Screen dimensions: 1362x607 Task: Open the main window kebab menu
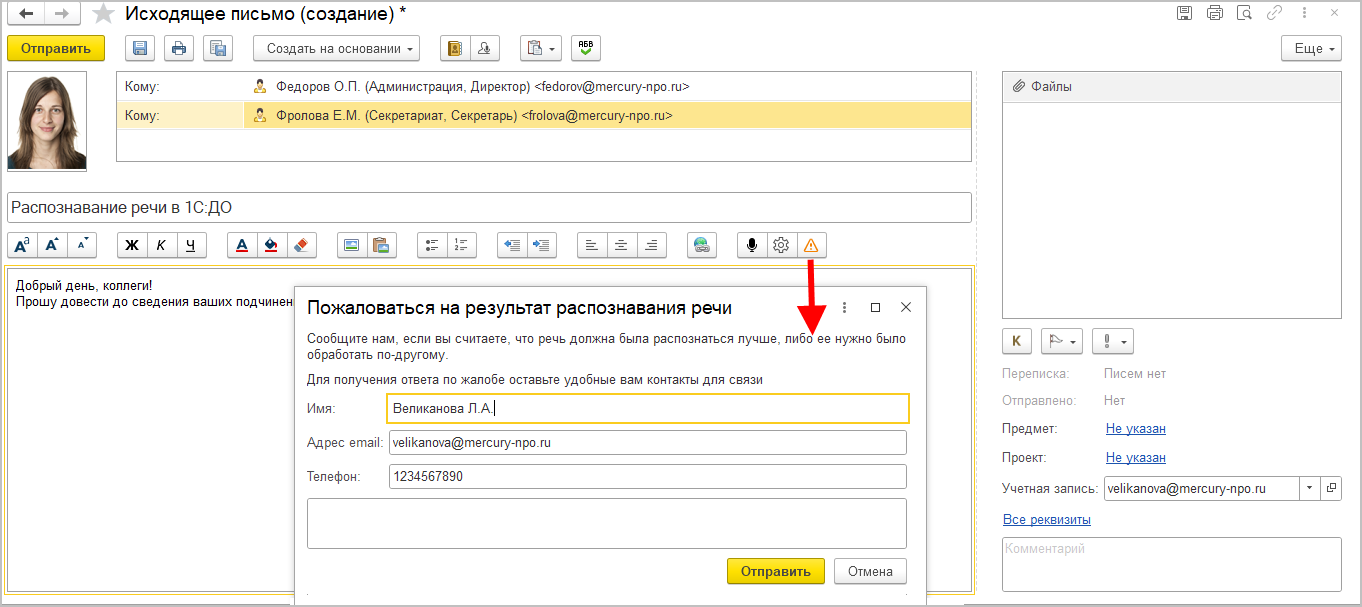[1305, 13]
